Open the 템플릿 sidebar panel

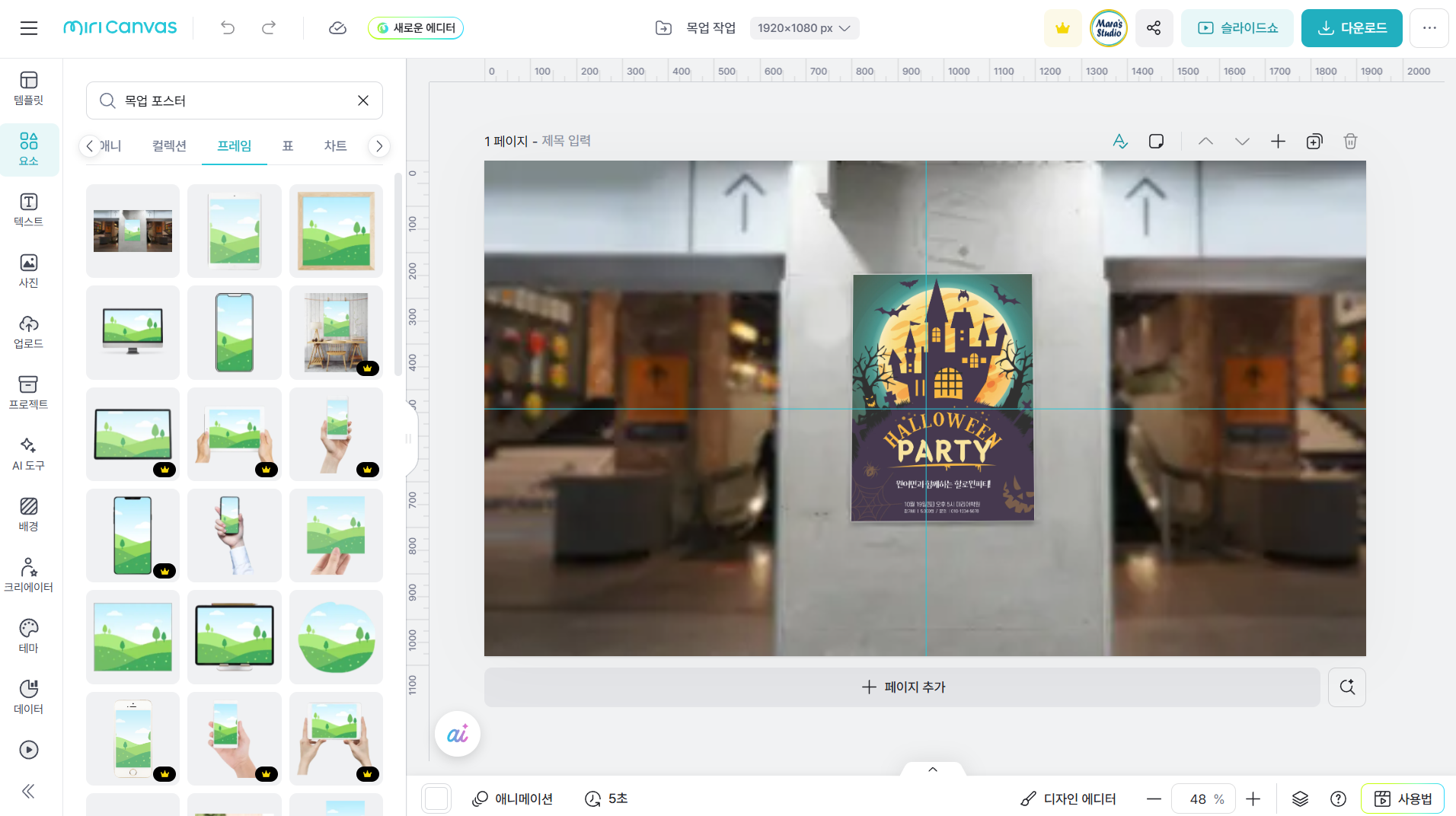point(29,89)
